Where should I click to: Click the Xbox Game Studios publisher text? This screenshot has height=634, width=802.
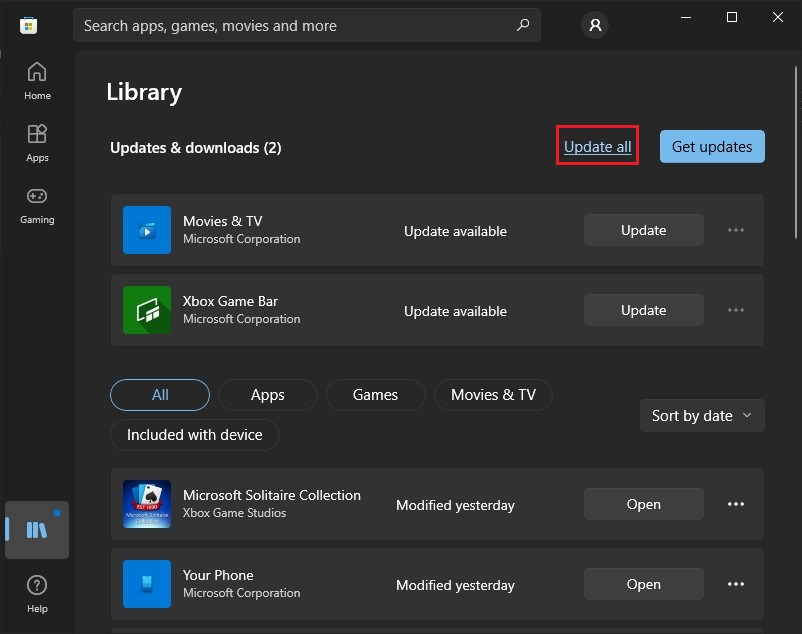tap(234, 513)
